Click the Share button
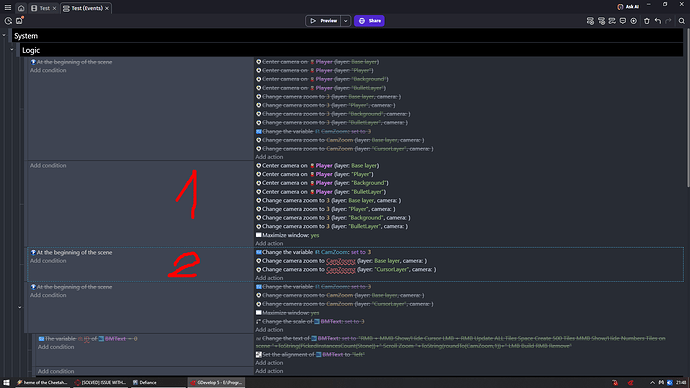The image size is (690, 388). coord(369,21)
